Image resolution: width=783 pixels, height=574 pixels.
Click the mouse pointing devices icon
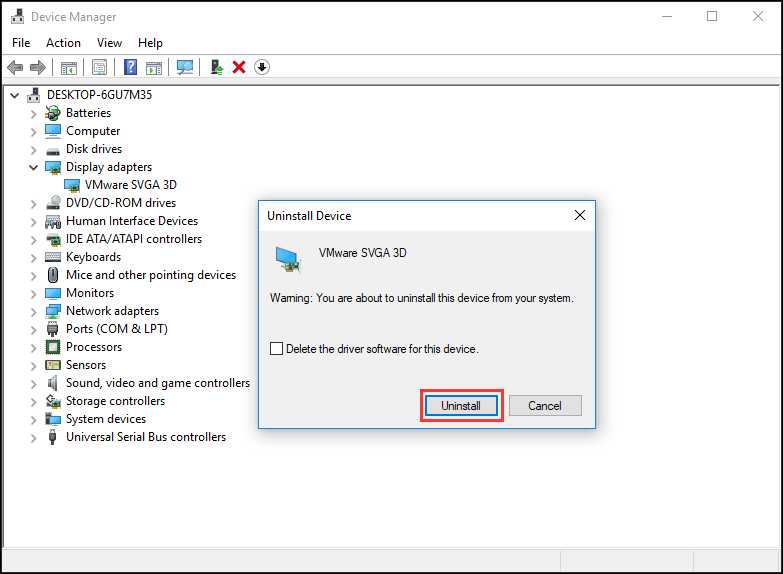coord(53,275)
